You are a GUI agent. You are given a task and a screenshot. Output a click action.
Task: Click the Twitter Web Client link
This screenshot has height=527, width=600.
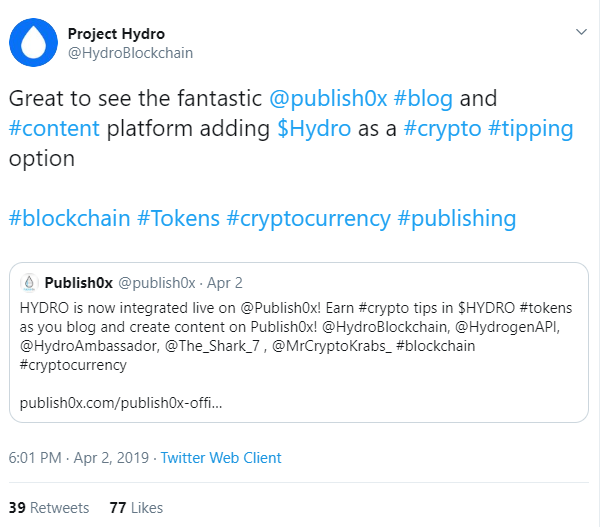click(221, 458)
